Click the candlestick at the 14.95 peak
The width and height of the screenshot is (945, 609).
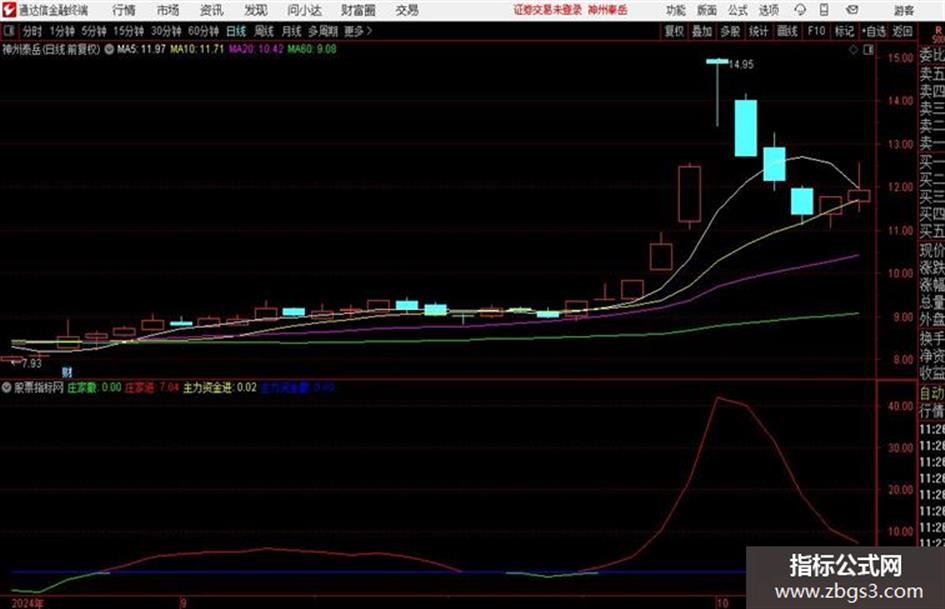(717, 92)
